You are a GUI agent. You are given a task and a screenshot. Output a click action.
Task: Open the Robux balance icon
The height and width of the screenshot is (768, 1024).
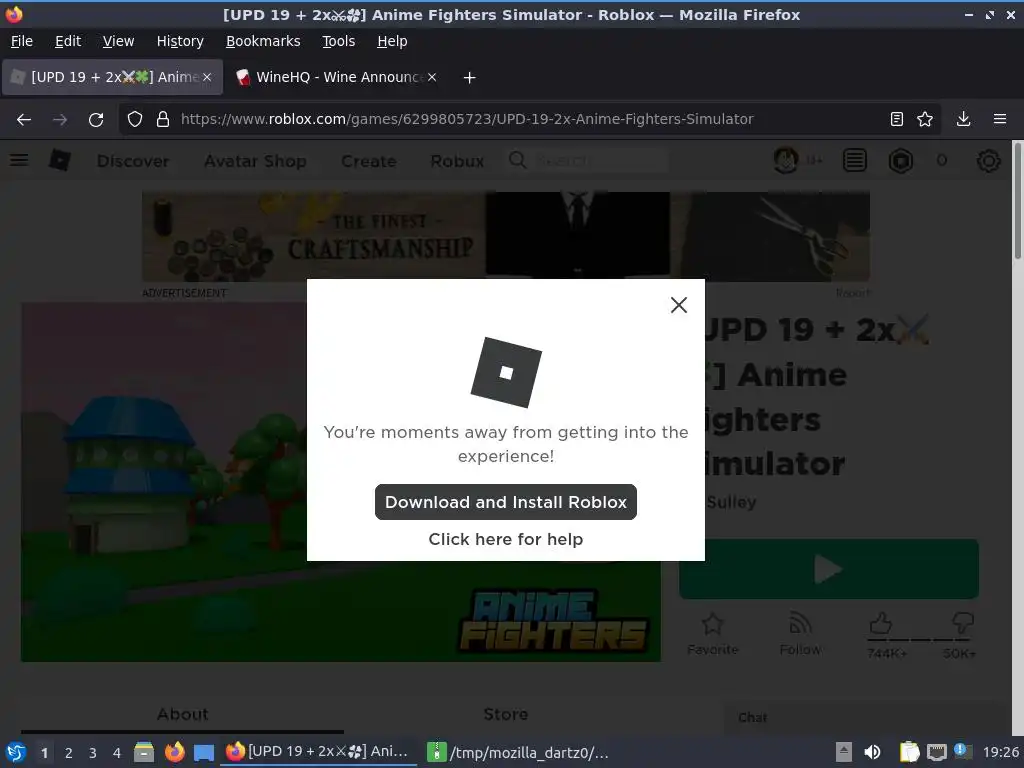click(901, 161)
